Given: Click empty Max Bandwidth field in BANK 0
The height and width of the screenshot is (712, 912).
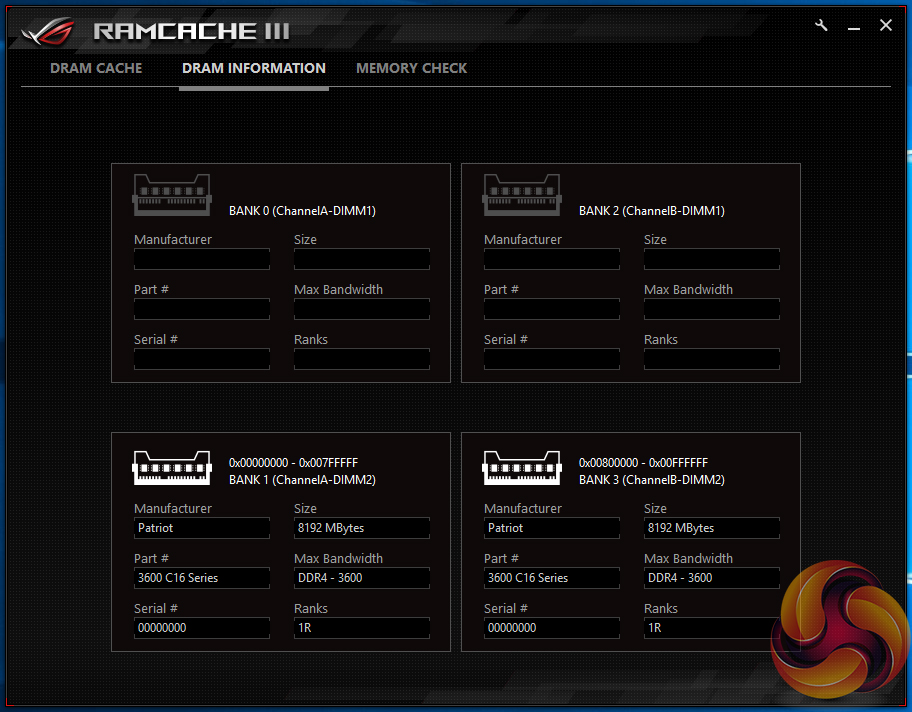Looking at the screenshot, I should coord(362,309).
